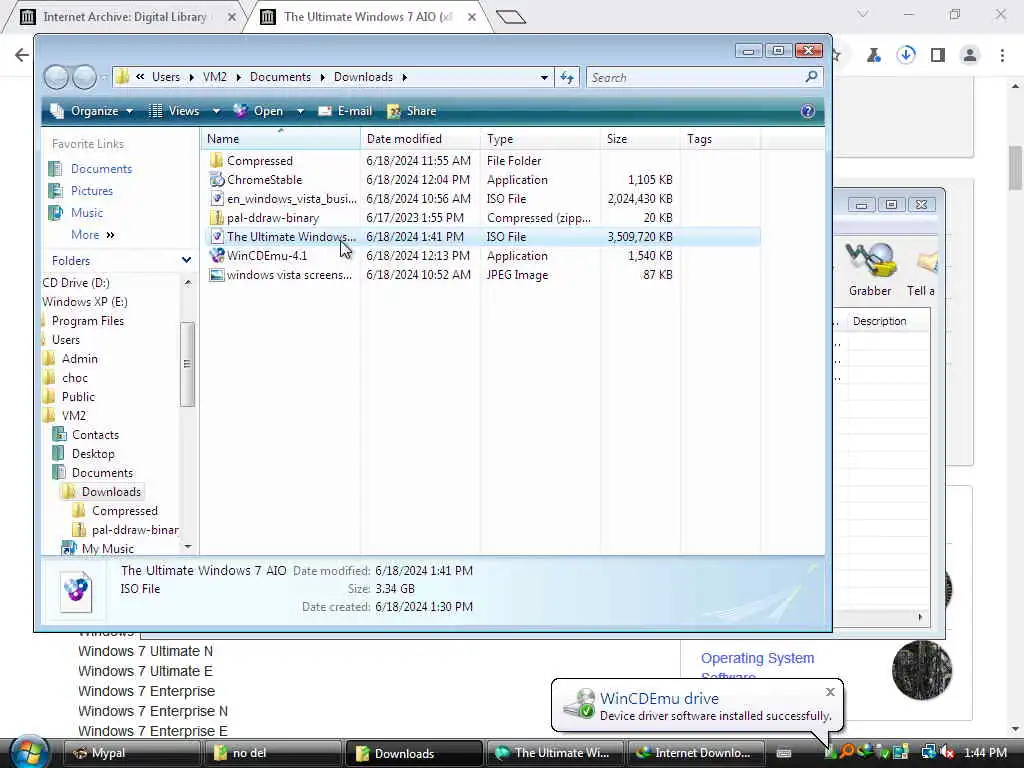Click the Explorer back navigation button

(x=56, y=77)
